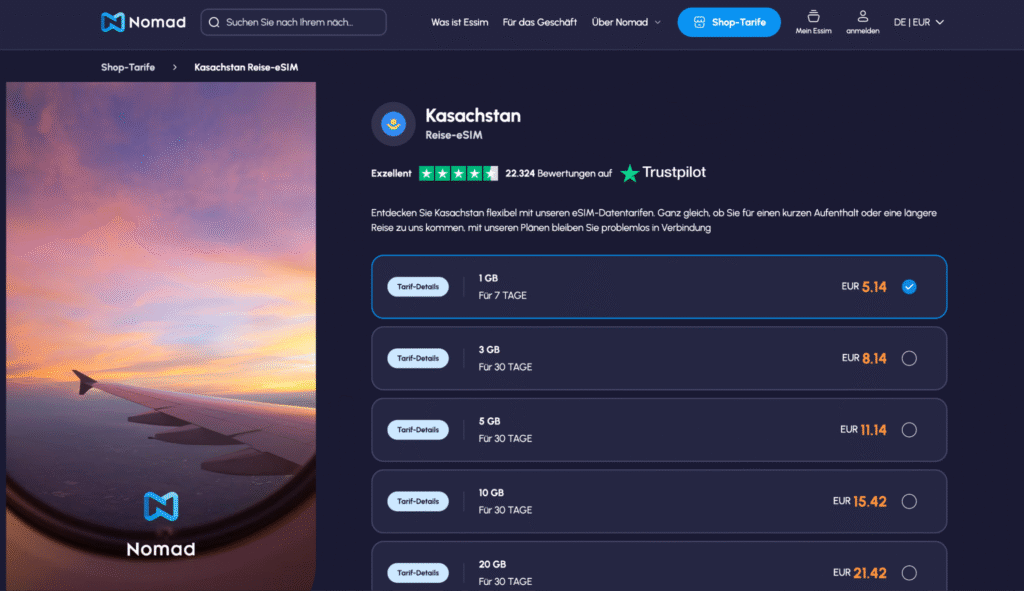
Task: Open the search magnifier icon
Action: pyautogui.click(x=213, y=21)
